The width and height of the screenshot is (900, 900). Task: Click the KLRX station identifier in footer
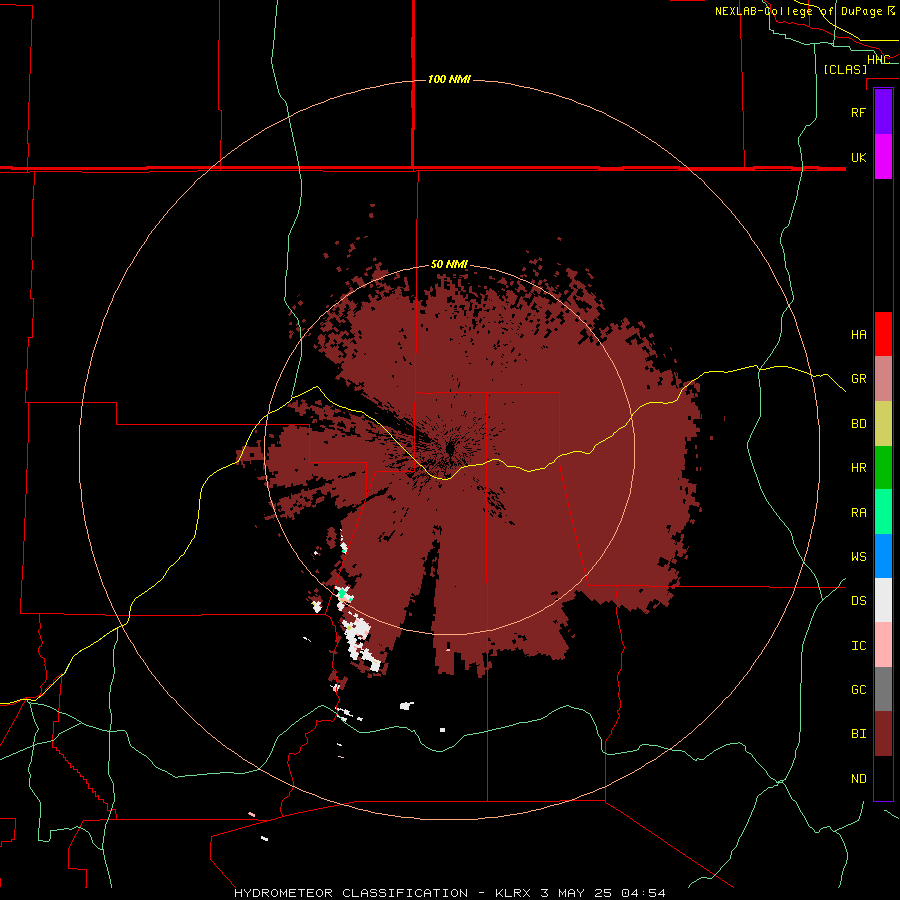coord(514,893)
